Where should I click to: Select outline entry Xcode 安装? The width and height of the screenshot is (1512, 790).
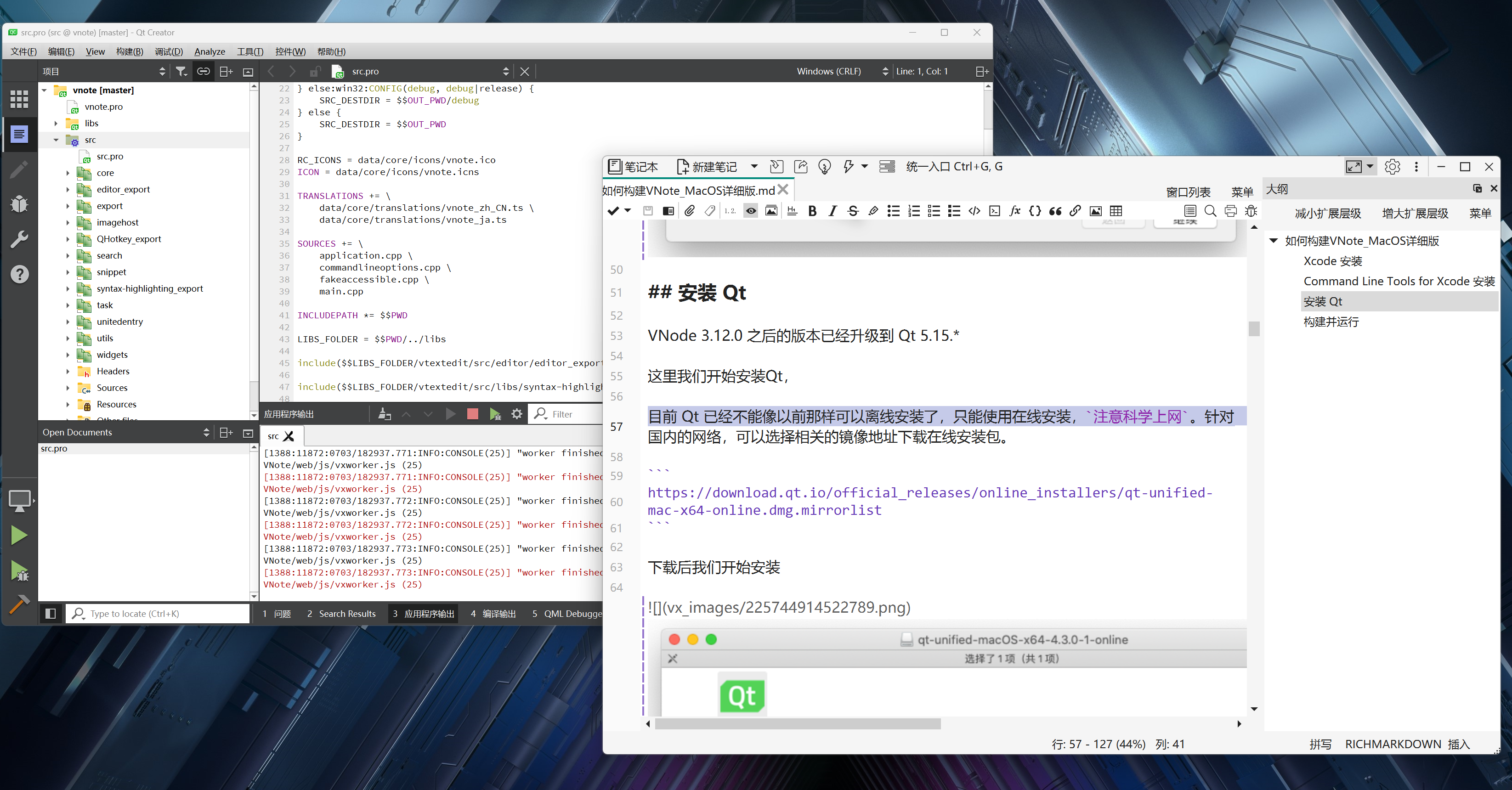pos(1332,260)
